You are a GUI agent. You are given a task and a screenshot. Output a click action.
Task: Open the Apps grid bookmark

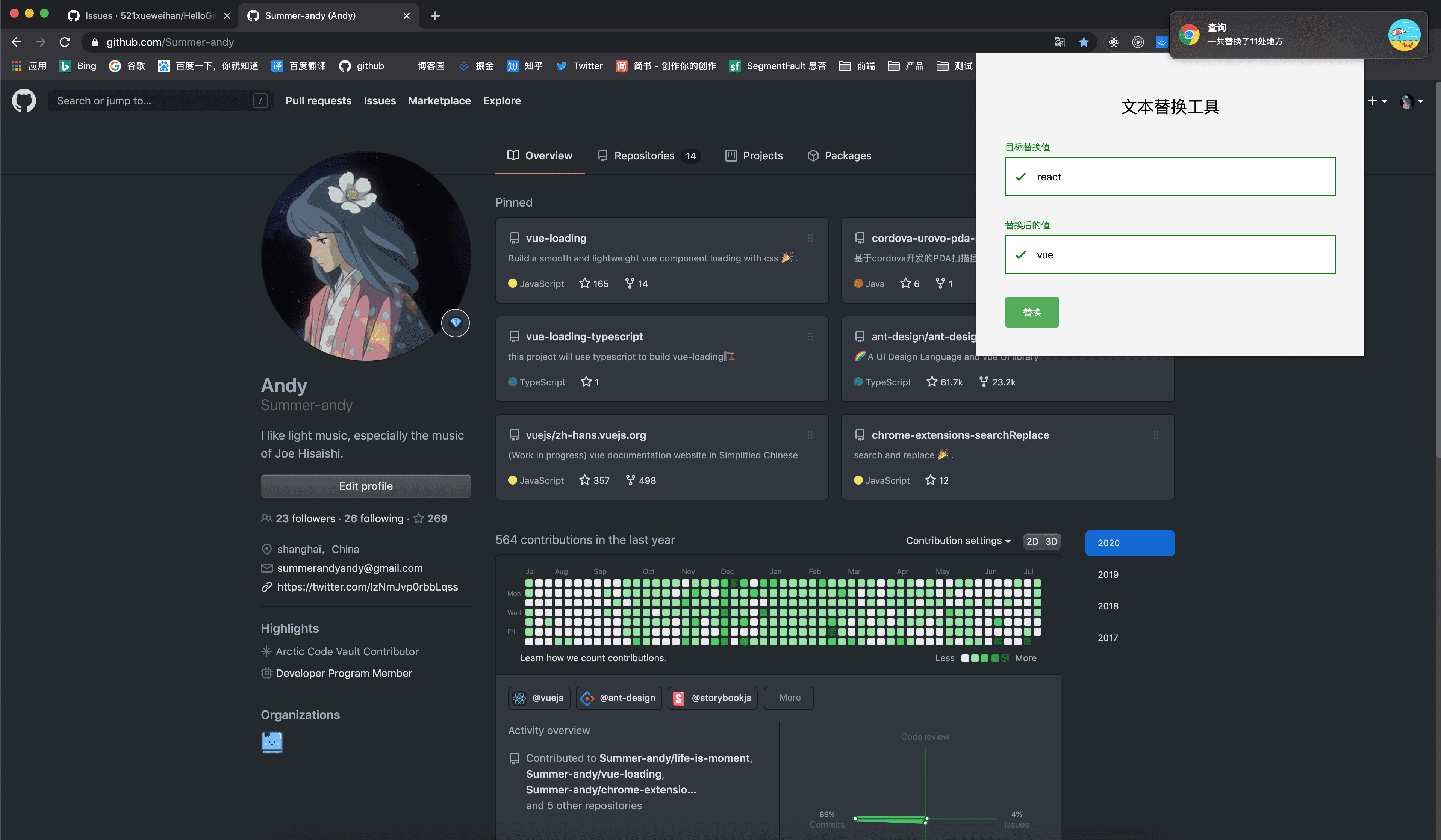pos(29,66)
